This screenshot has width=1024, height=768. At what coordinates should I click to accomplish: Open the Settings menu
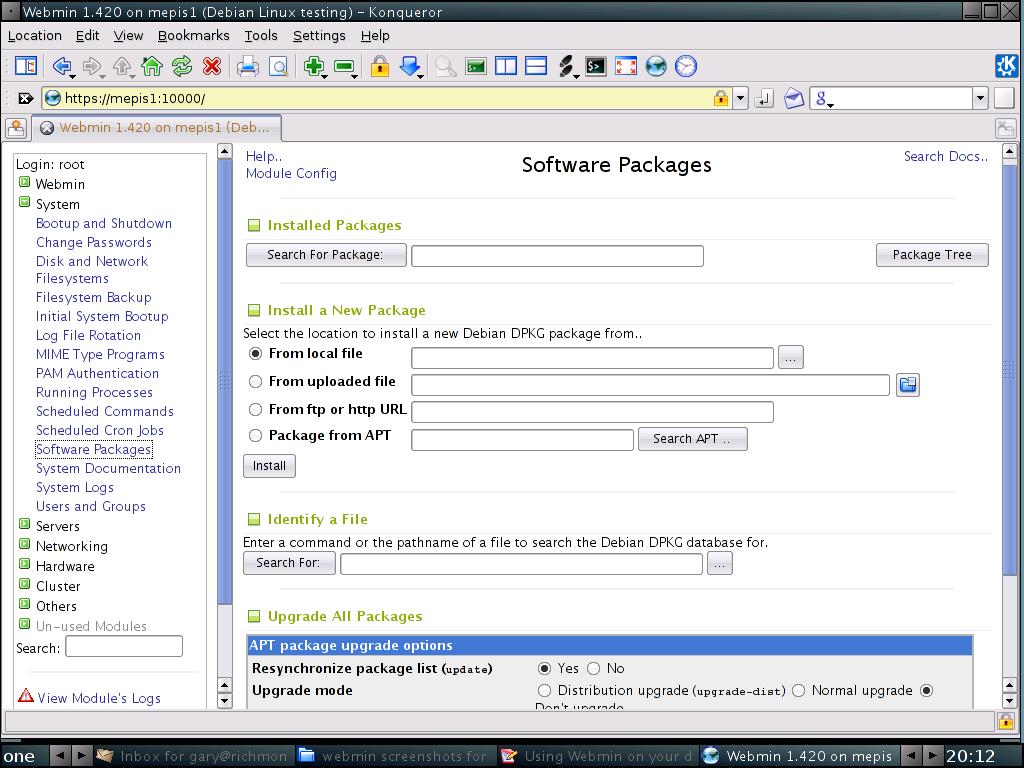point(319,36)
